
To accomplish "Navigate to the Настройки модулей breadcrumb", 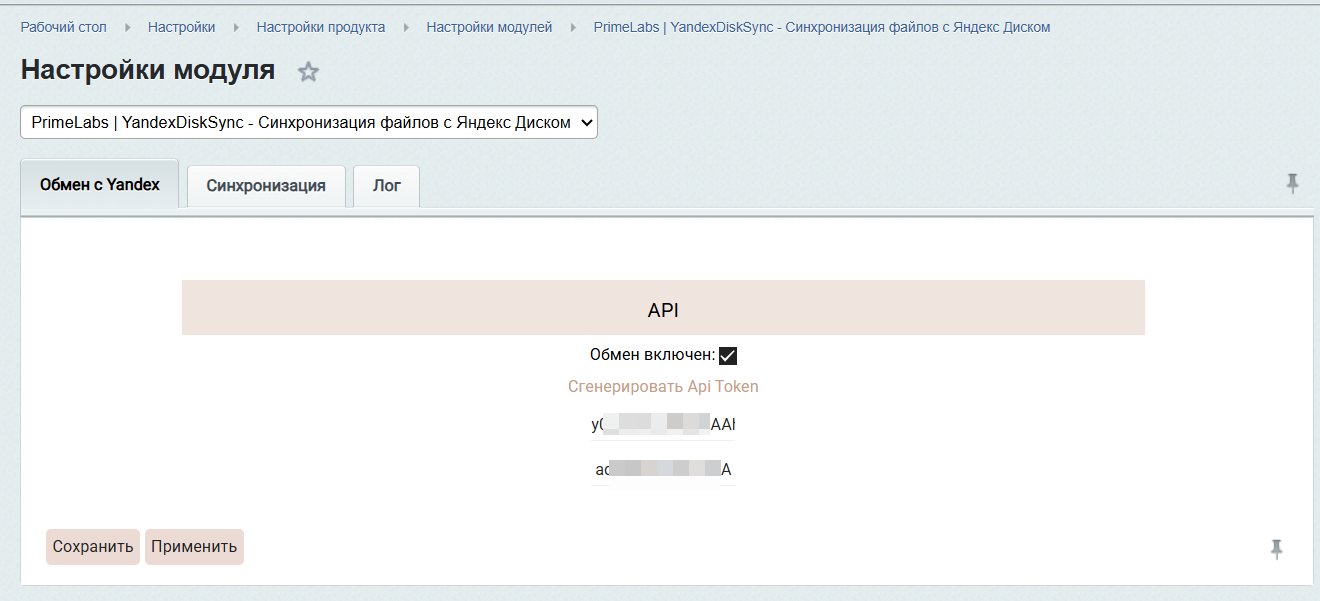I will [x=489, y=28].
